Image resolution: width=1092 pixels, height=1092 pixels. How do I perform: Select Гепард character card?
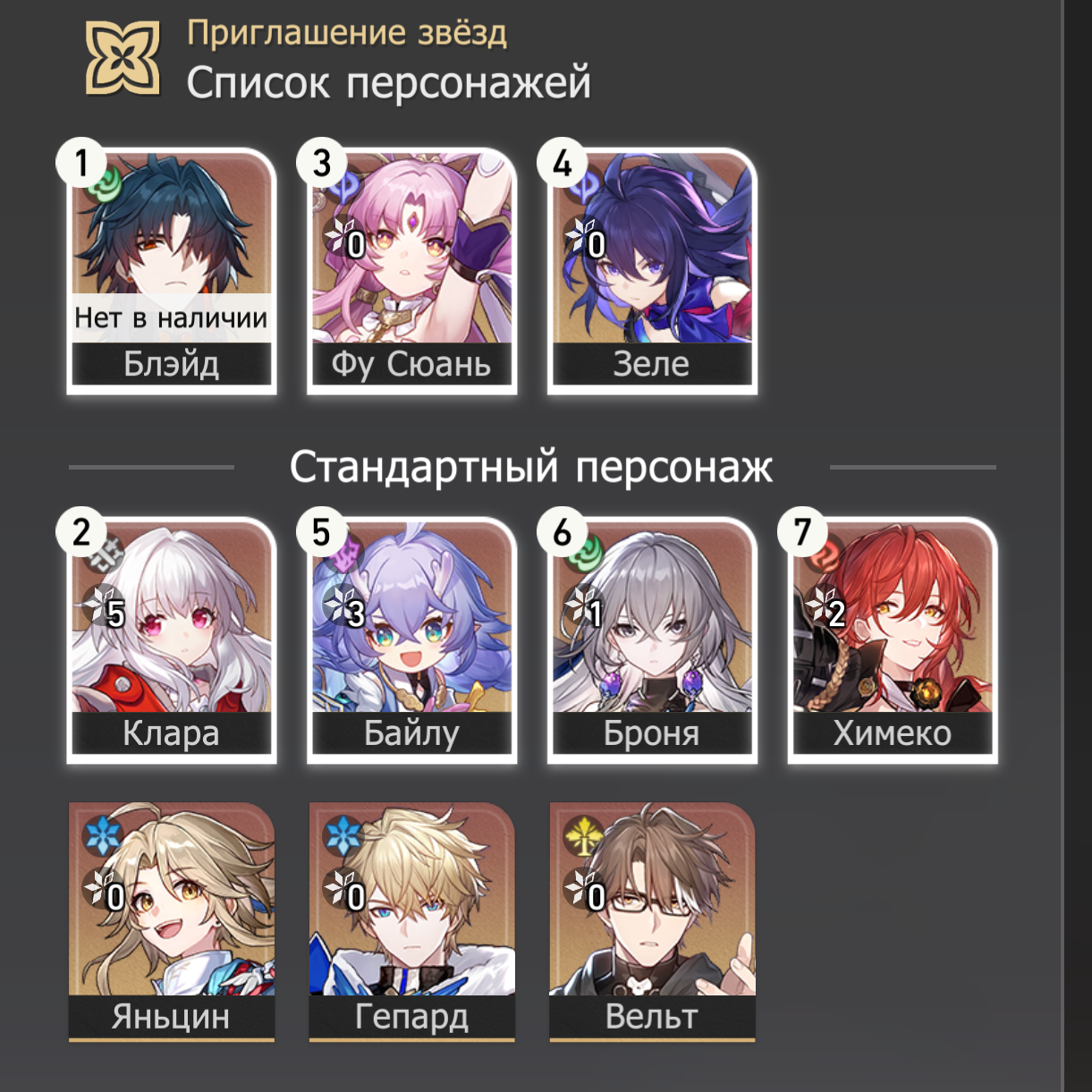coord(412,921)
